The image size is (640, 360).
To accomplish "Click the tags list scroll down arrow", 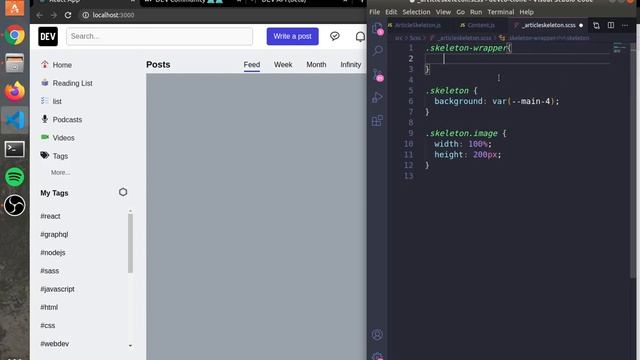I will (x=130, y=346).
